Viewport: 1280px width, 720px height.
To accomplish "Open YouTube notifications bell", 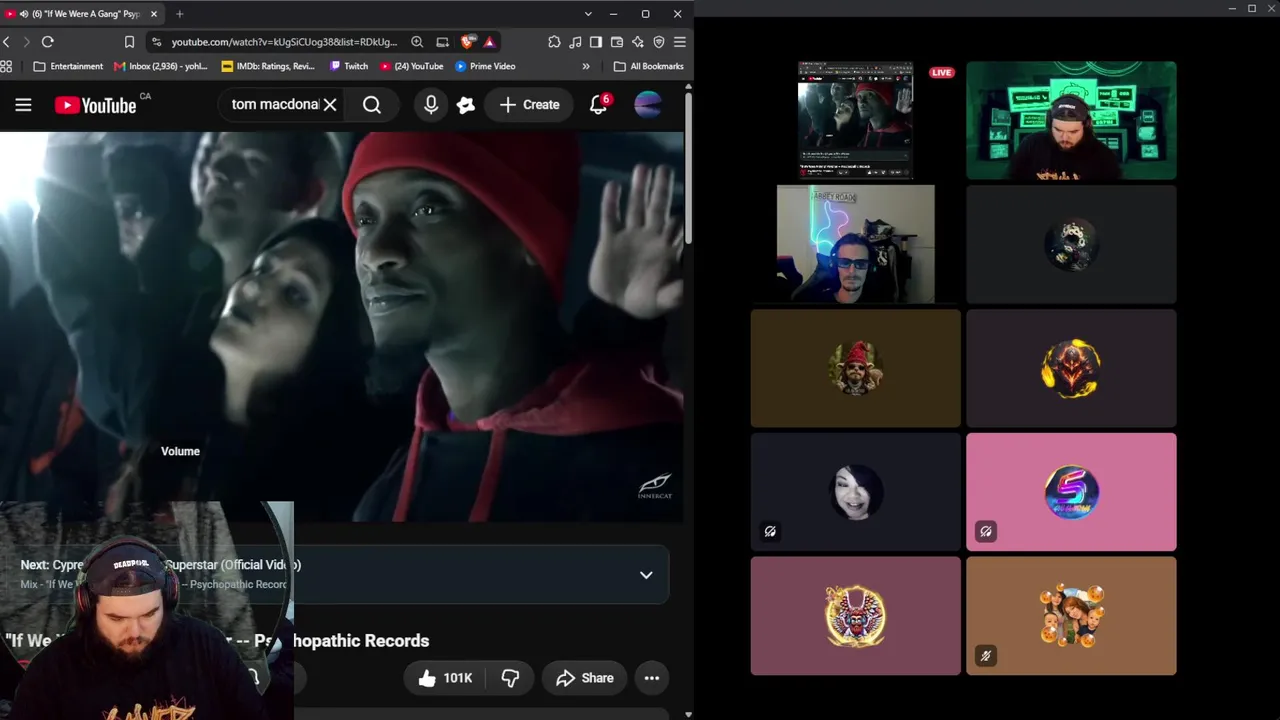I will 599,105.
